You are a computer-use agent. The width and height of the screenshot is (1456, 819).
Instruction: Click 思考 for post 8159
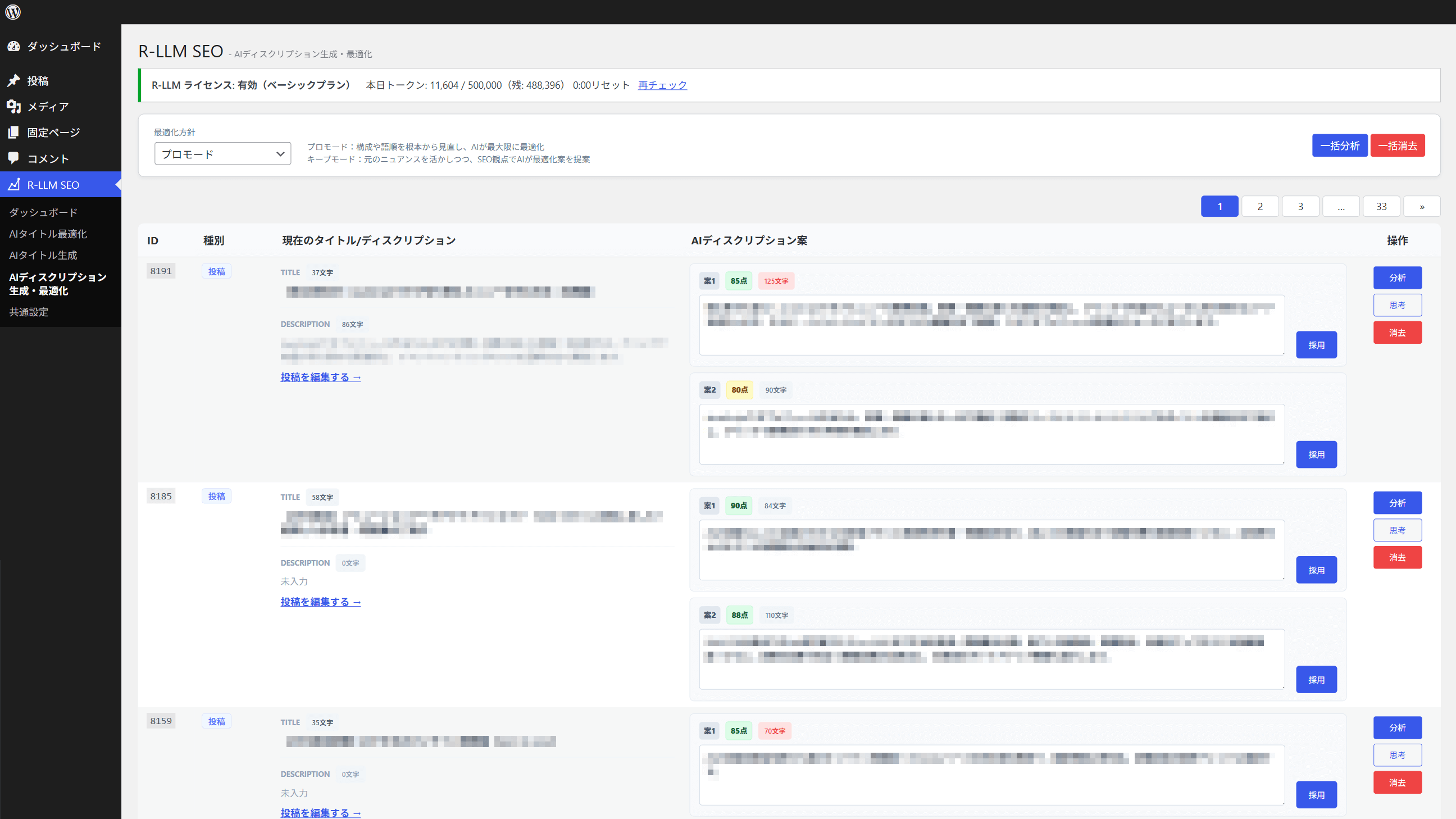[x=1397, y=755]
